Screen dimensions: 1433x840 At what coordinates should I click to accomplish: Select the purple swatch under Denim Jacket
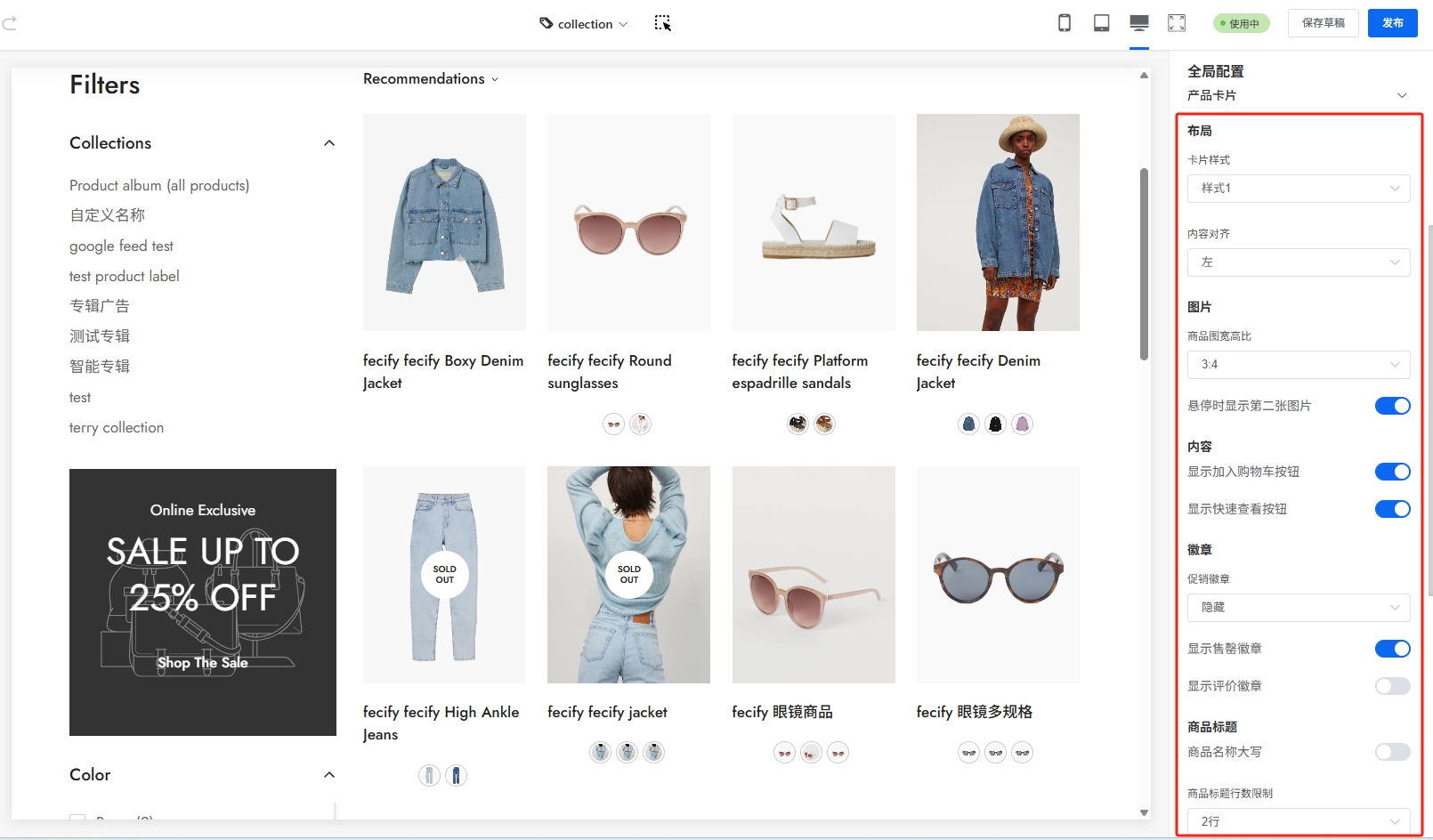coord(1022,424)
